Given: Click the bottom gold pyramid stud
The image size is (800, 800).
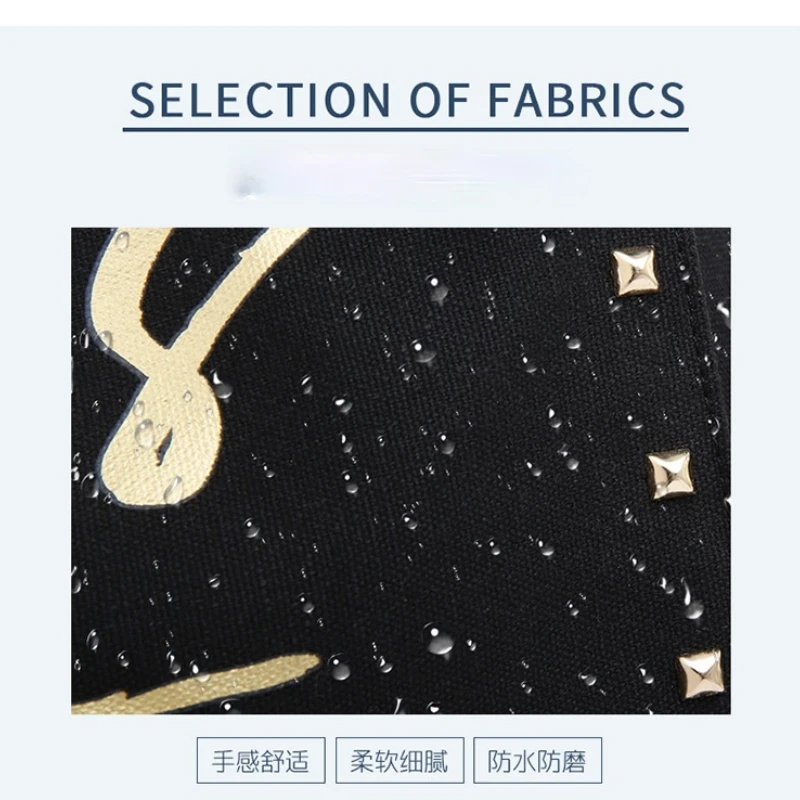Looking at the screenshot, I should [x=701, y=675].
